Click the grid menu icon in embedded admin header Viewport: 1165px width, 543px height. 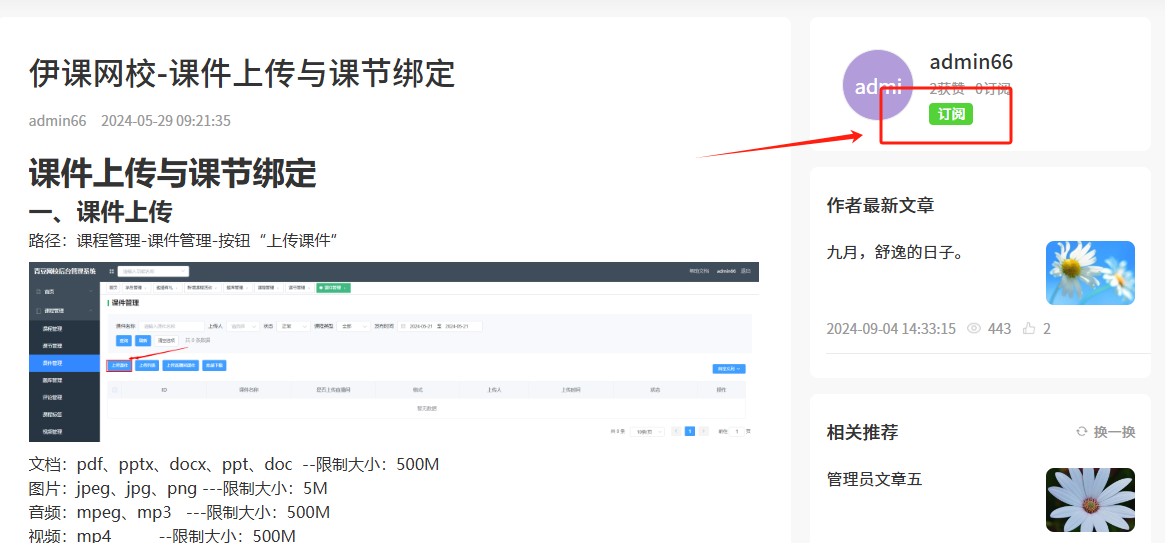[110, 271]
